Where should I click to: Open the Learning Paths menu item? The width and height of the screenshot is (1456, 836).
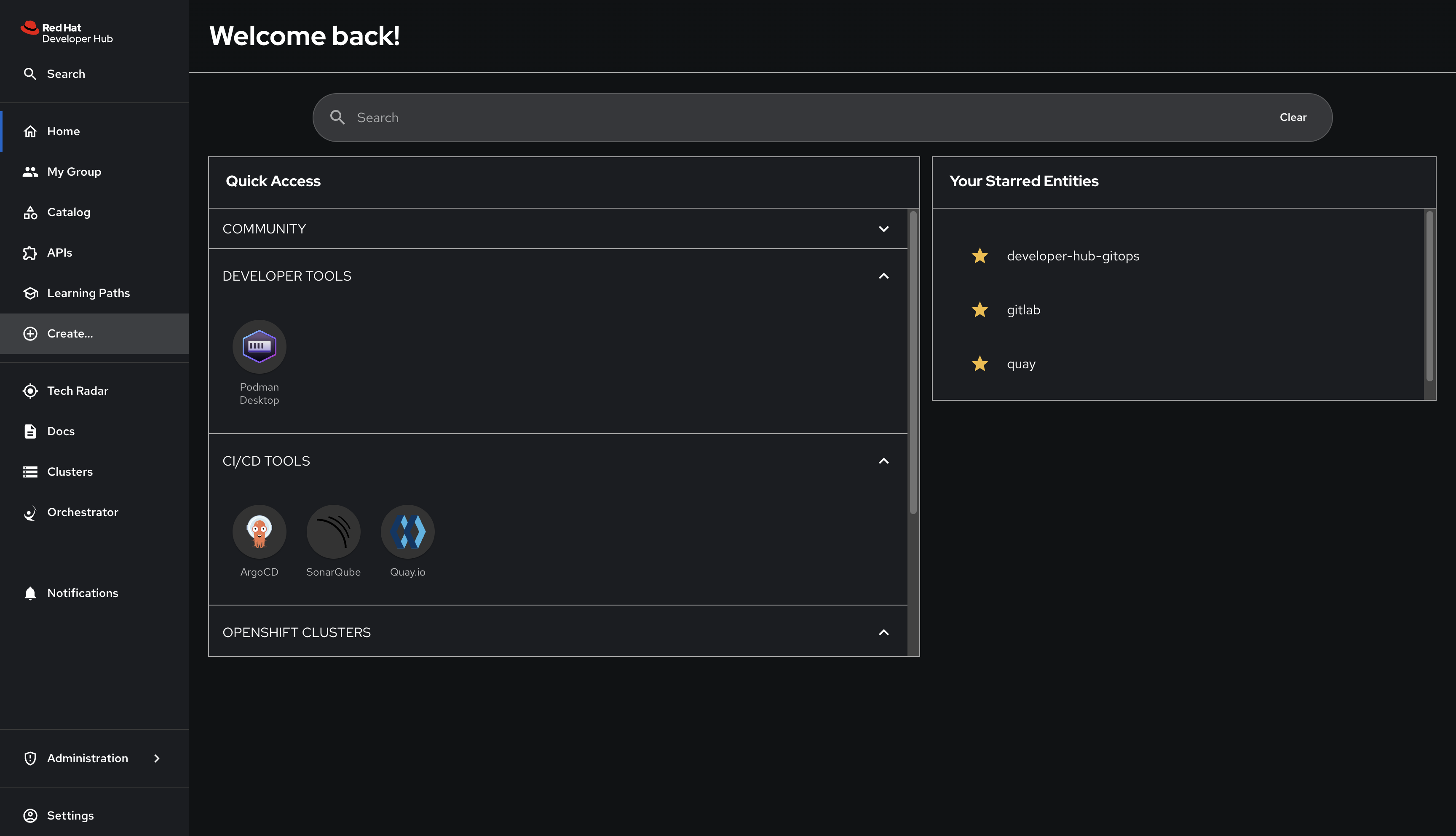pos(88,293)
